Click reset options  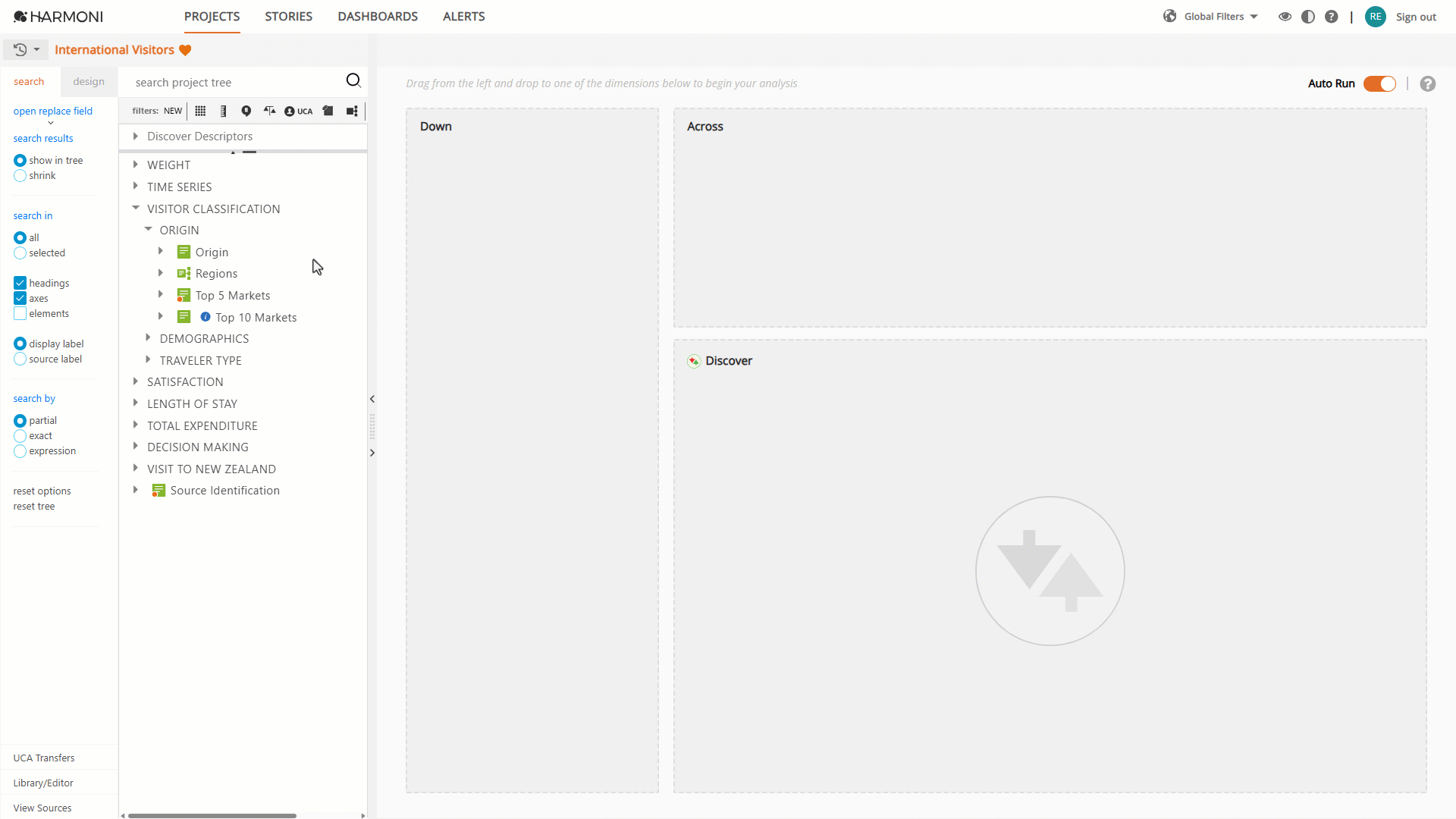click(42, 491)
